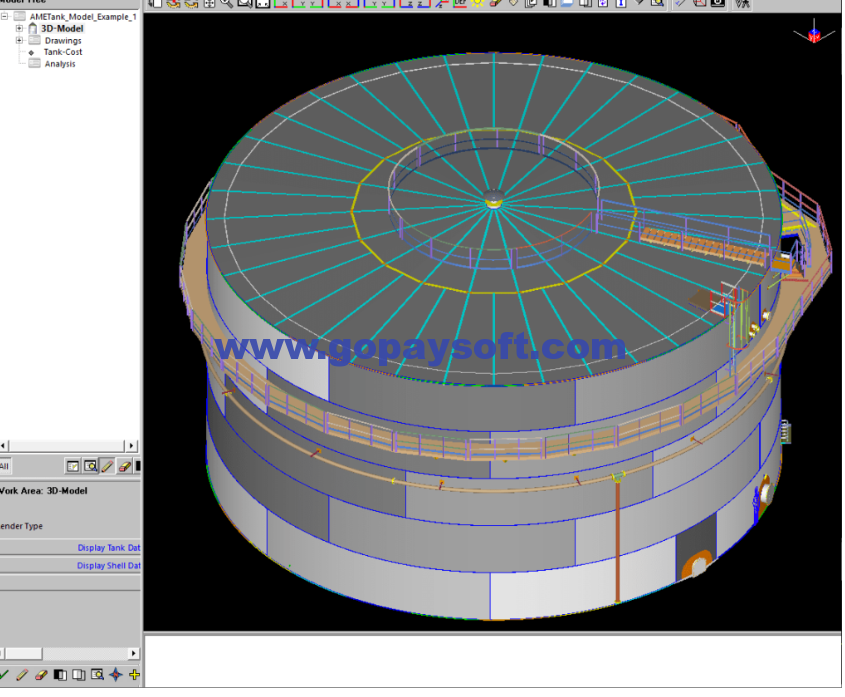The width and height of the screenshot is (845, 697).
Task: Click the Render Type label
Action: [x=21, y=526]
